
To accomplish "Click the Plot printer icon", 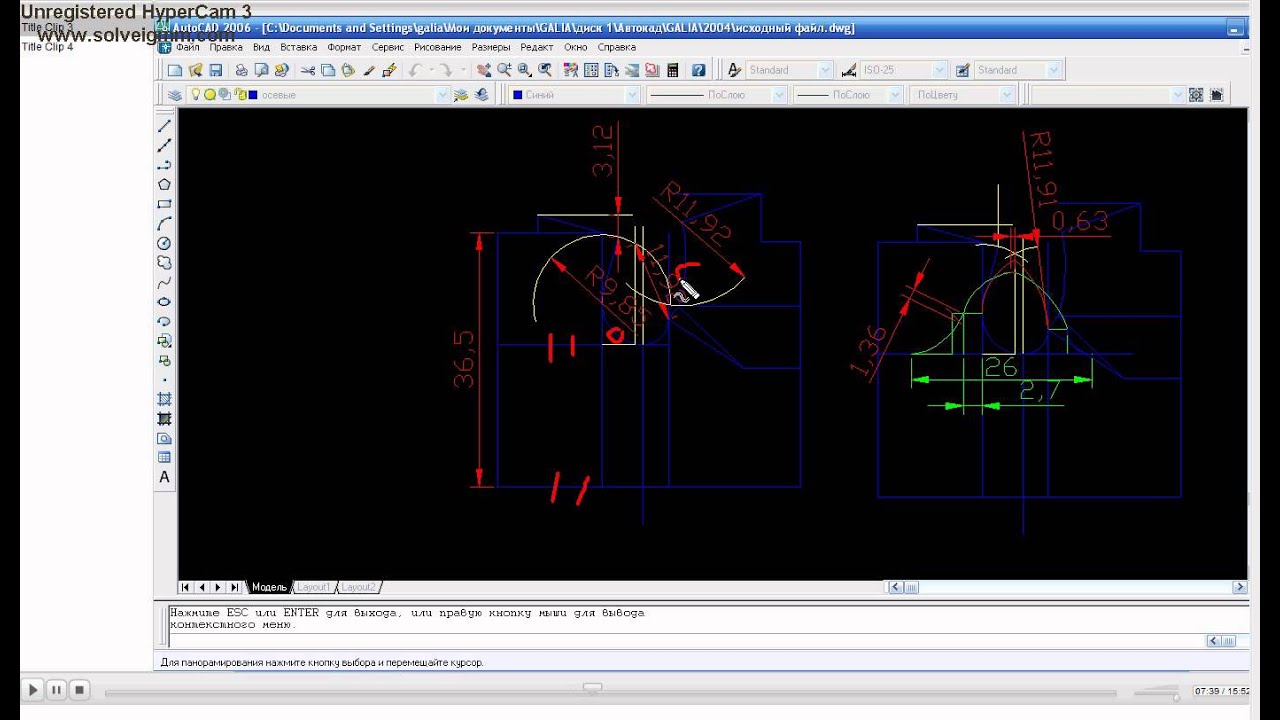I will [x=241, y=70].
